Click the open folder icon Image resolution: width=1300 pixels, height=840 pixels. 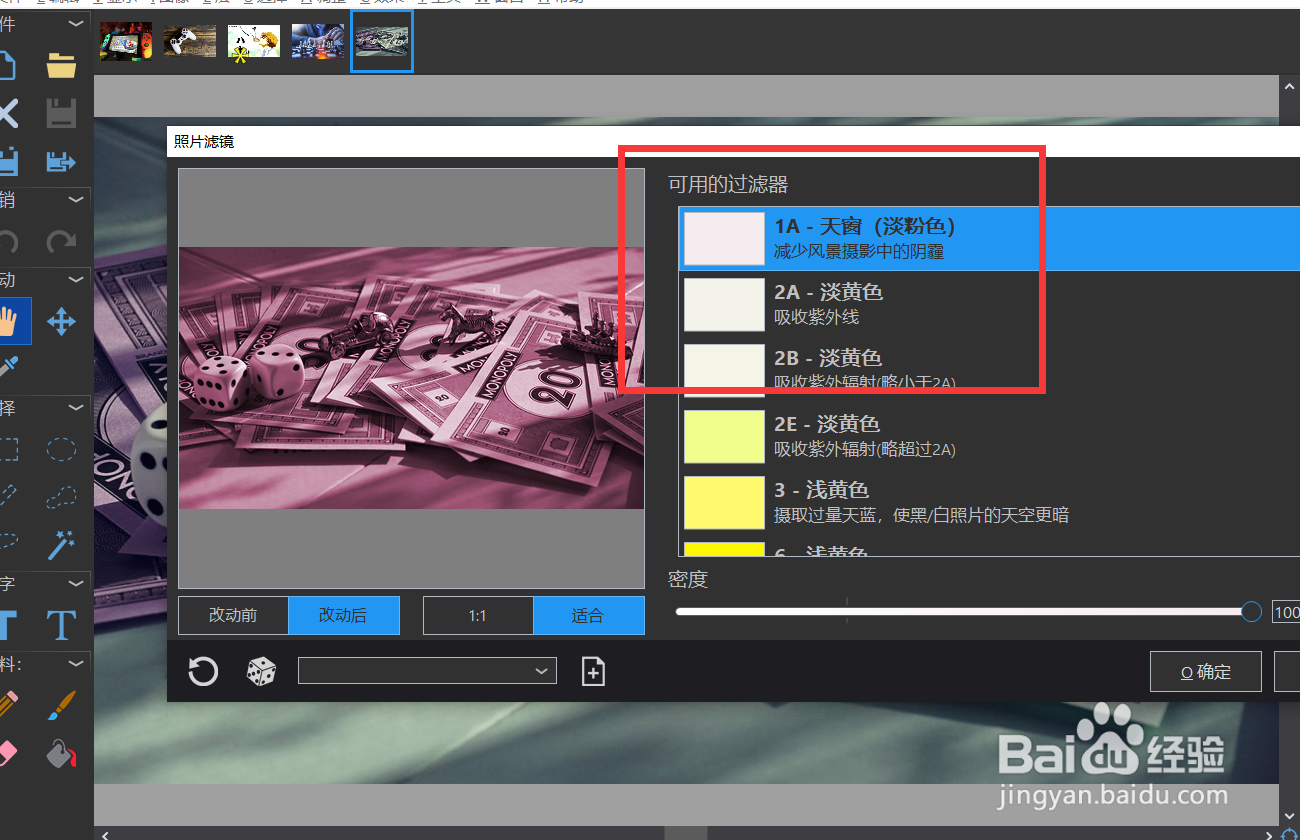click(62, 66)
